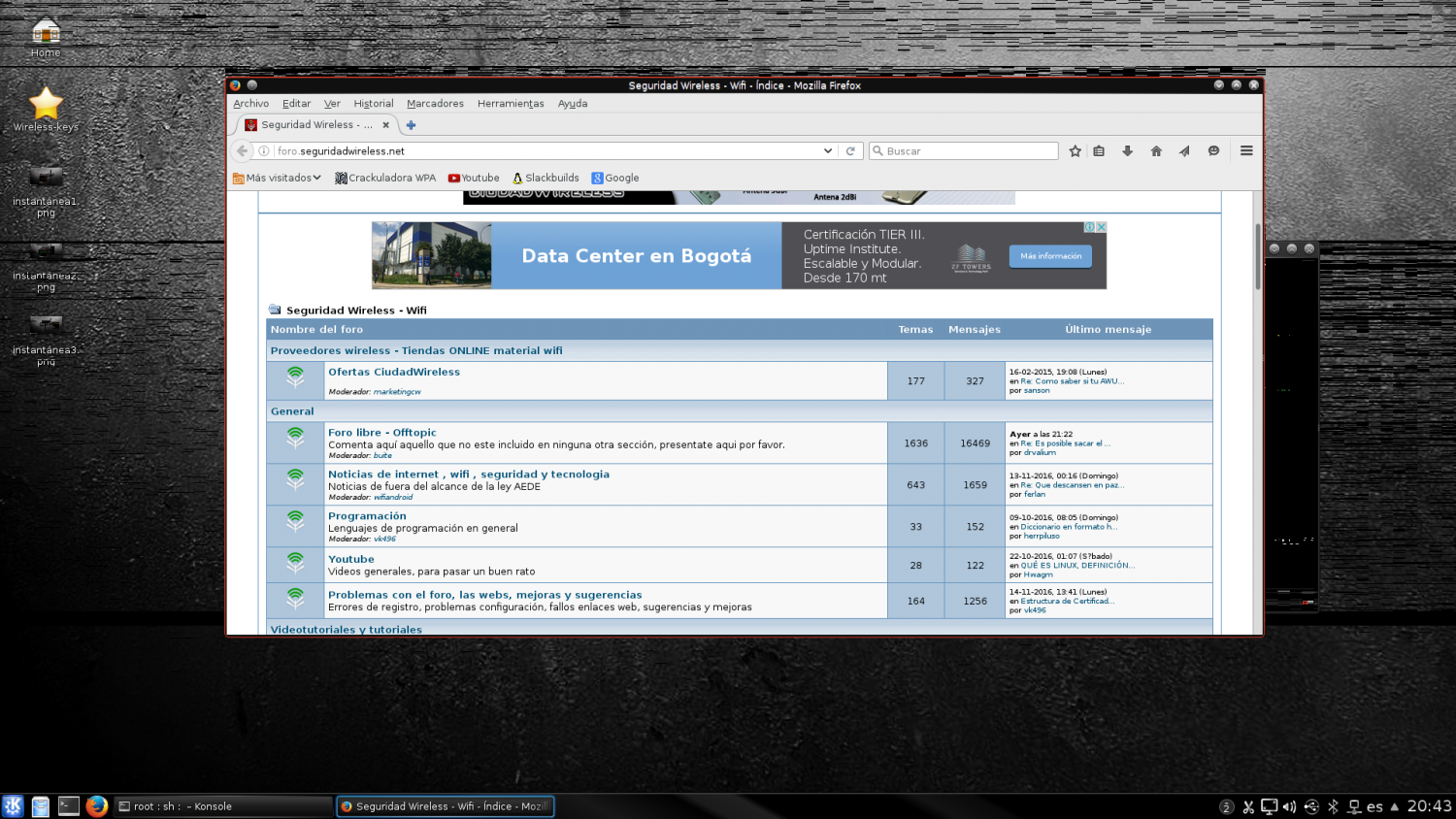Open the Historial menu
This screenshot has height=819, width=1456.
[373, 104]
